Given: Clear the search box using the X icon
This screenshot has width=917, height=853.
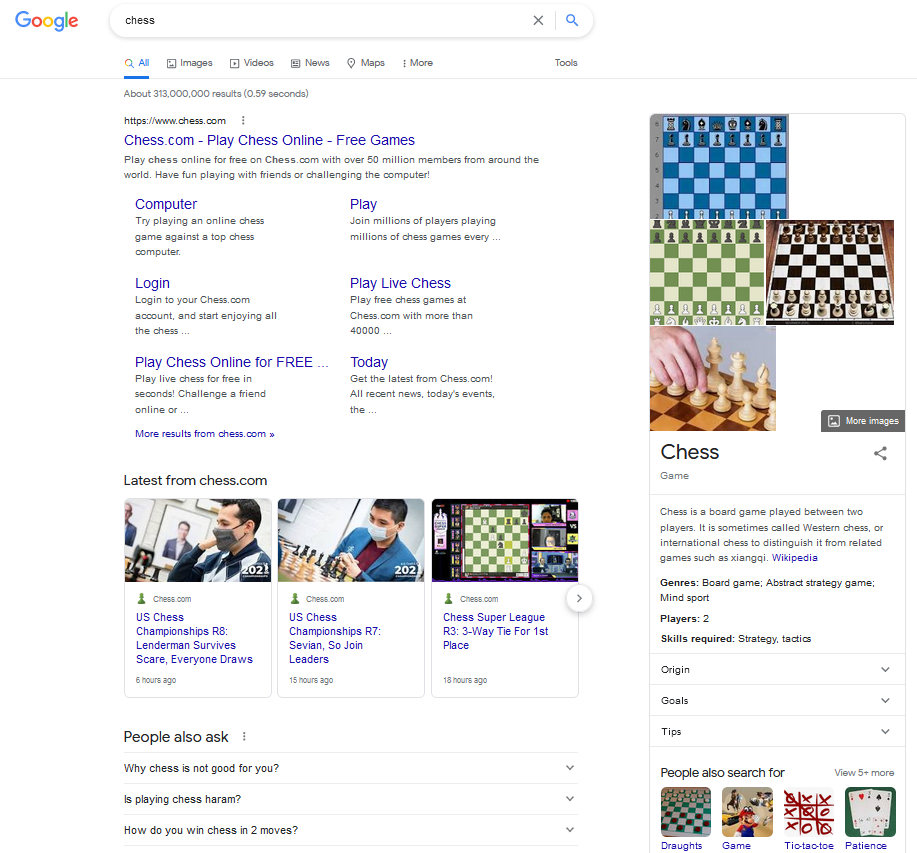Looking at the screenshot, I should pos(538,20).
